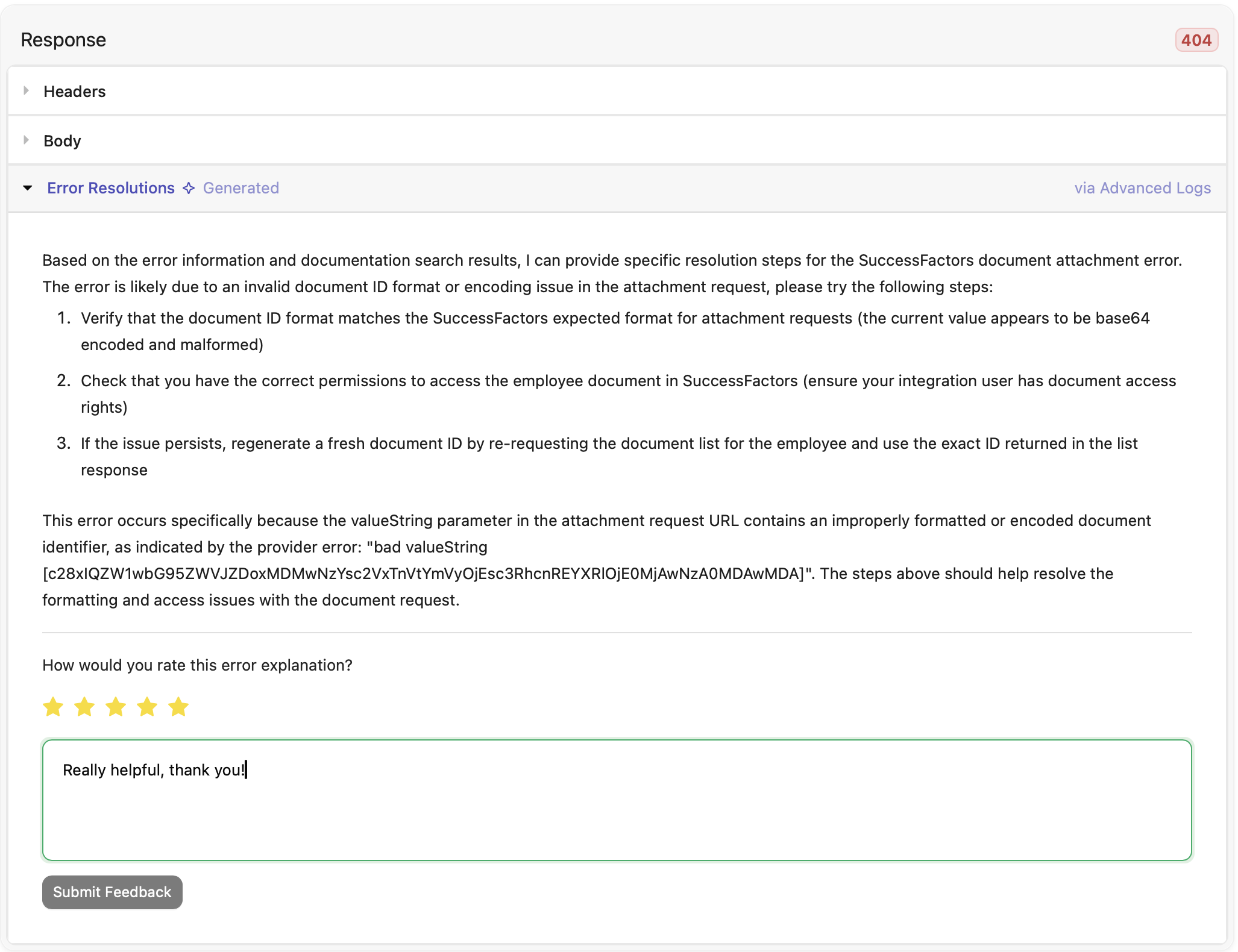1238x952 pixels.
Task: Click the Response panel title
Action: click(63, 40)
